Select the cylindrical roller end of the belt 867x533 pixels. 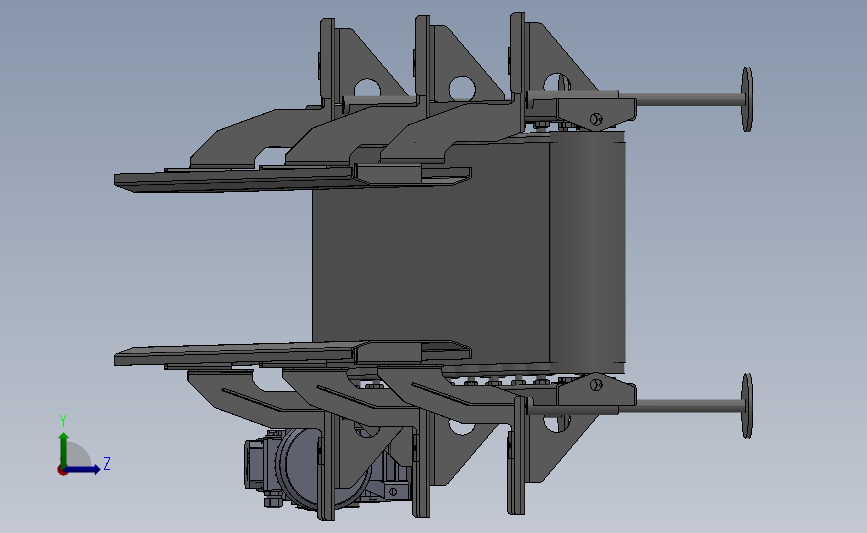587,252
